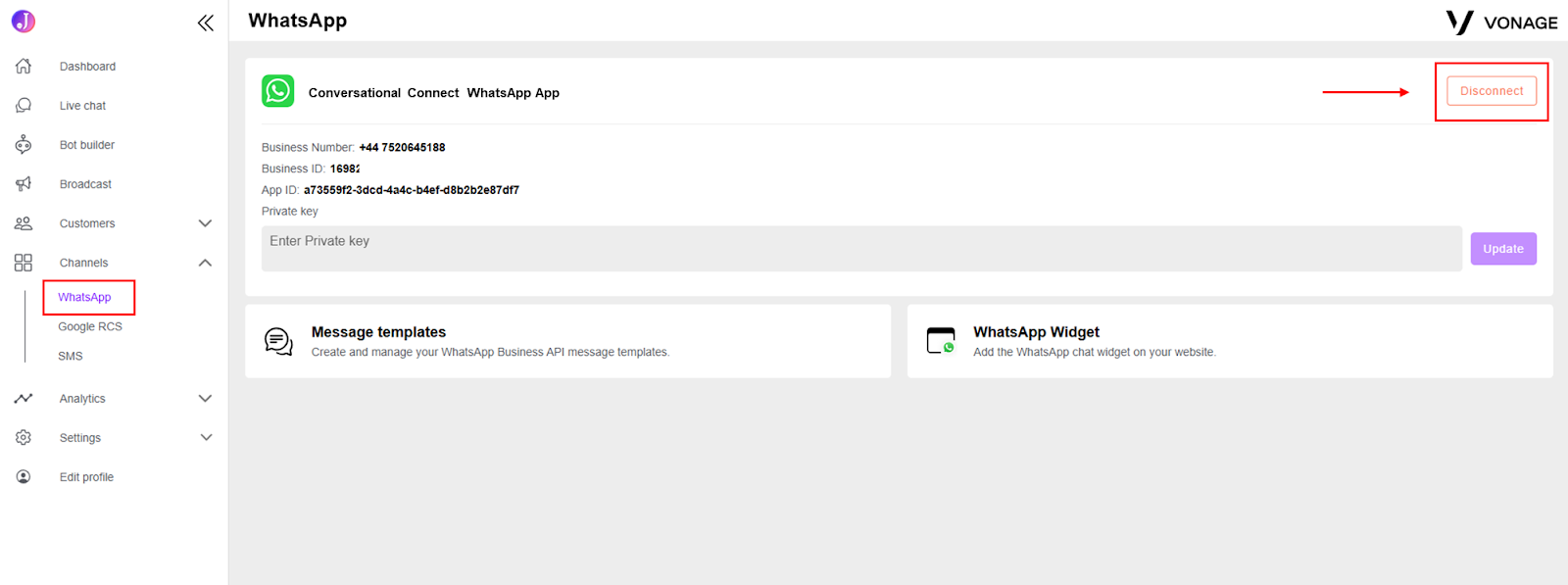Click the Disconnect button
Viewport: 1568px width, 585px height.
[x=1492, y=91]
